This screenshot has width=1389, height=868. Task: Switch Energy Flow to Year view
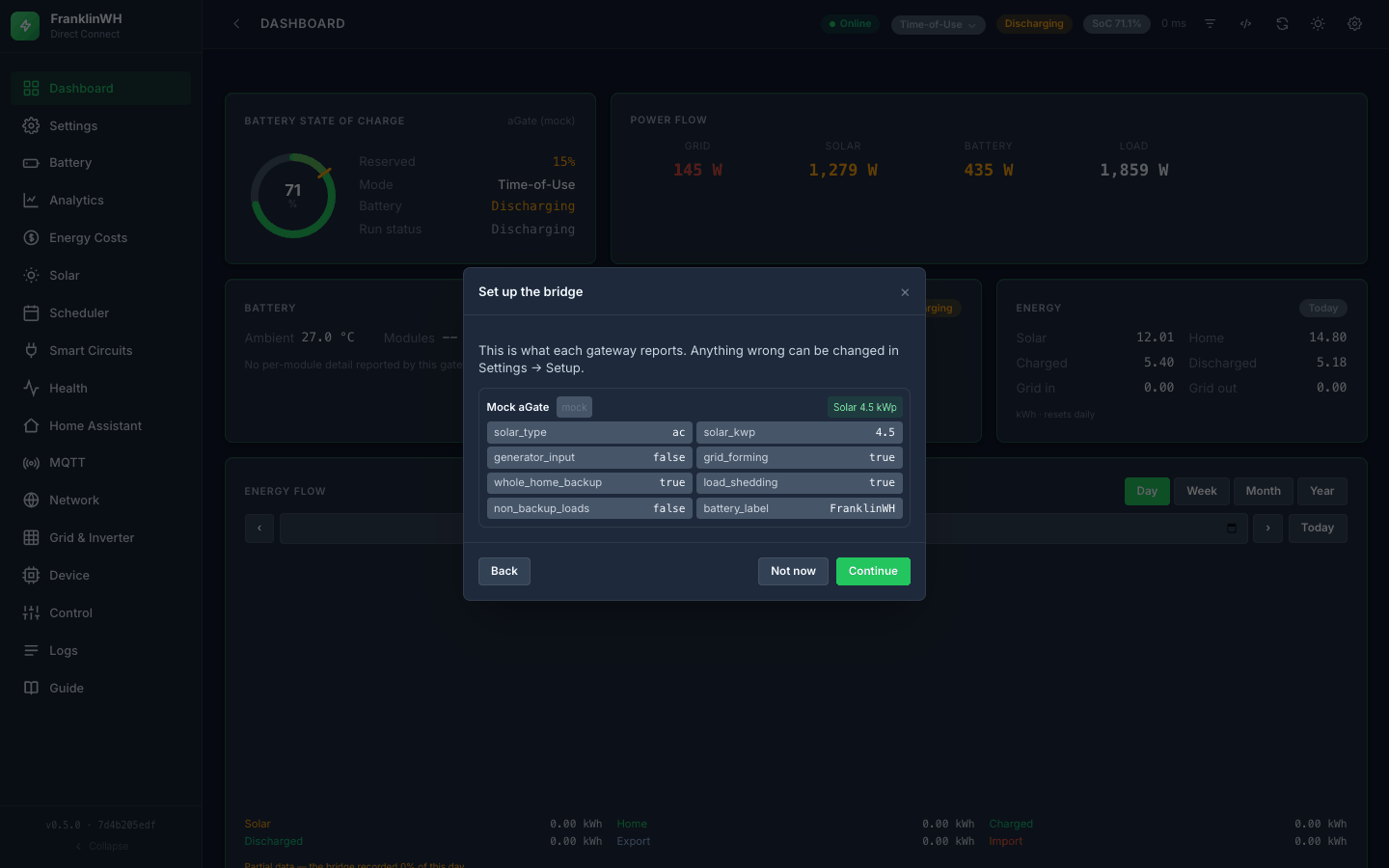1321,492
